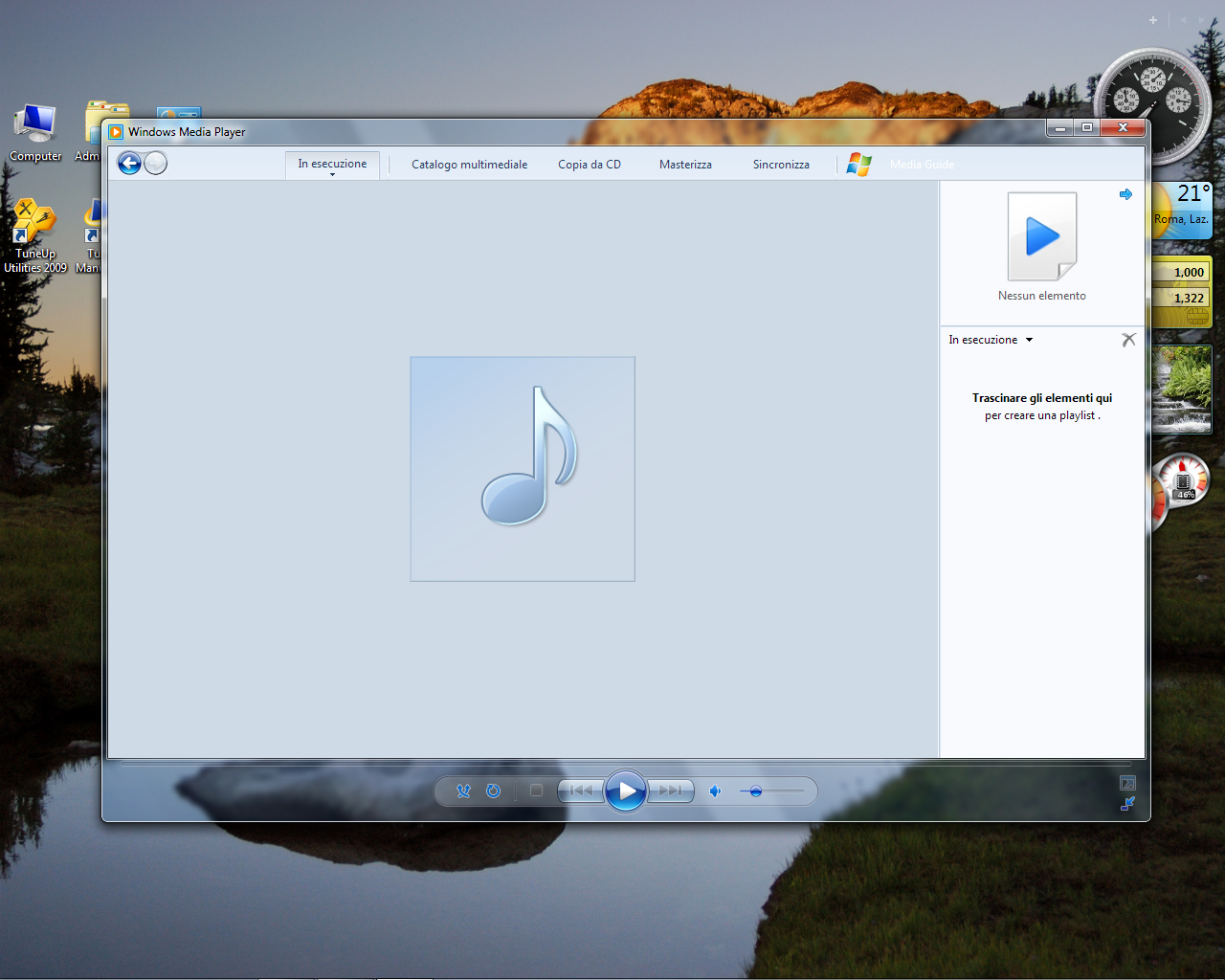Stop playback with the square button

(x=536, y=791)
